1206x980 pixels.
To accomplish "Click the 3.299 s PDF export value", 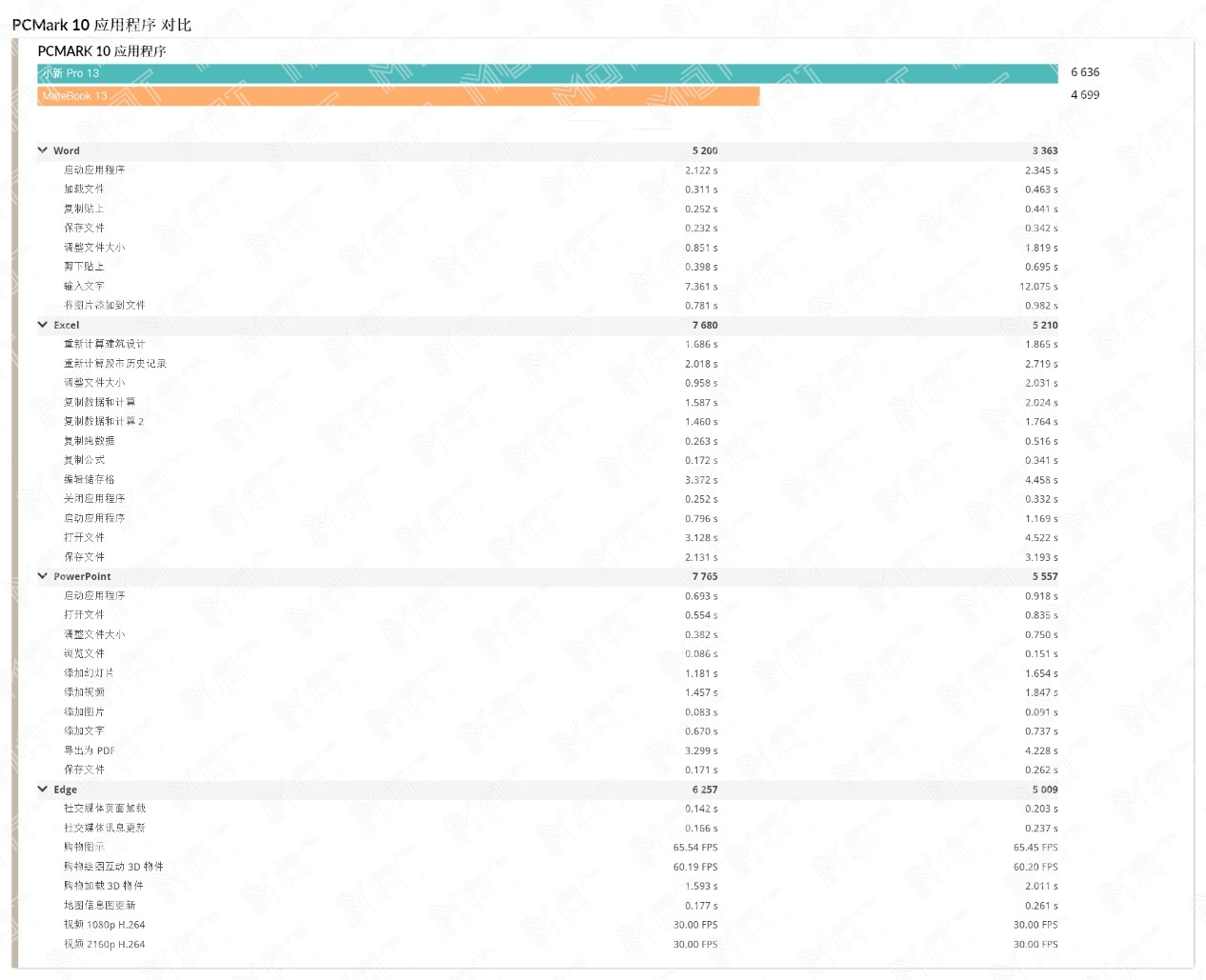I will pos(702,750).
